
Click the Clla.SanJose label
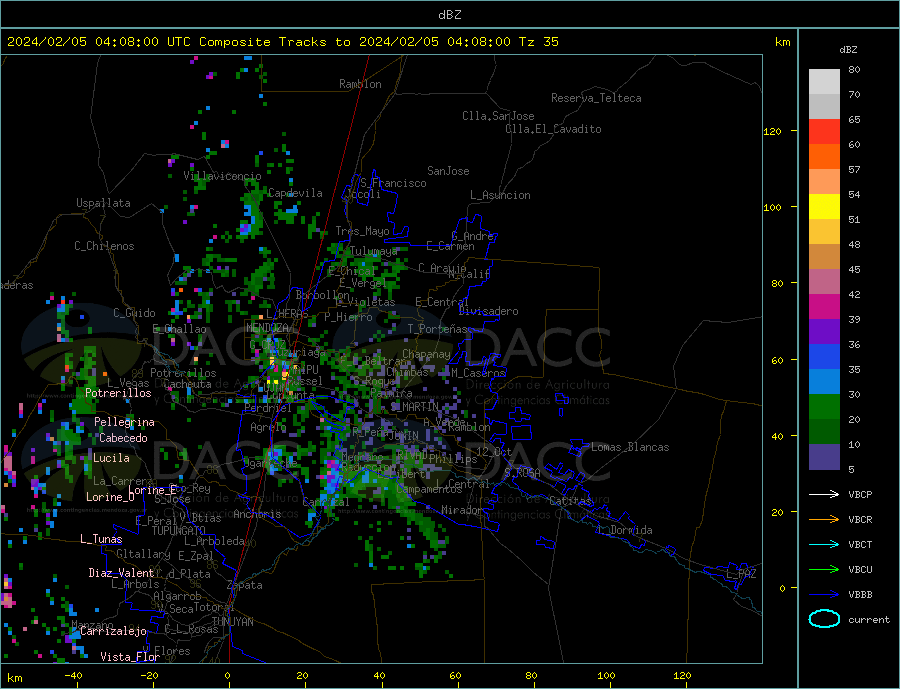[x=498, y=116]
